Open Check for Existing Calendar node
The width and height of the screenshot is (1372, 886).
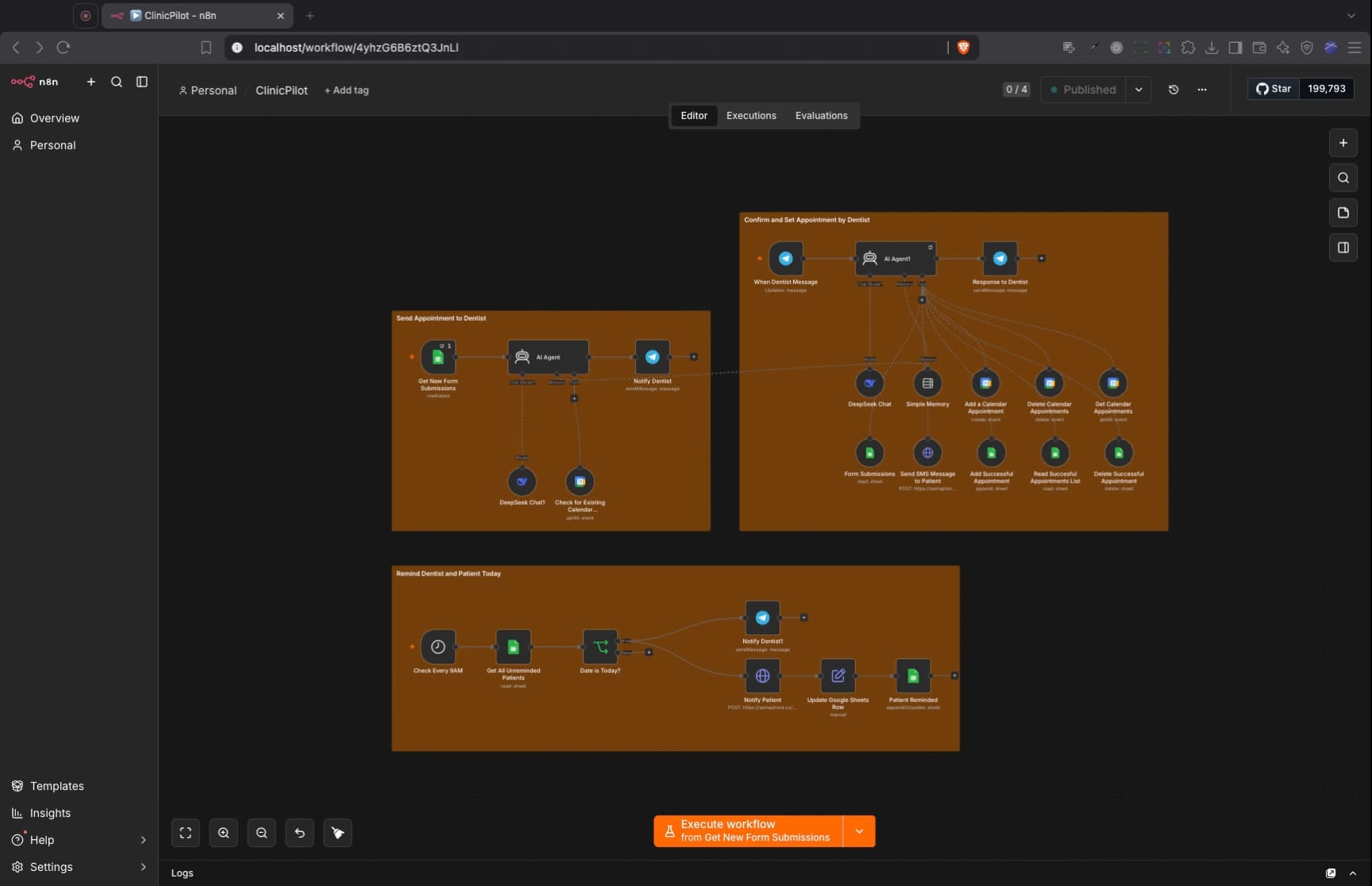tap(580, 481)
